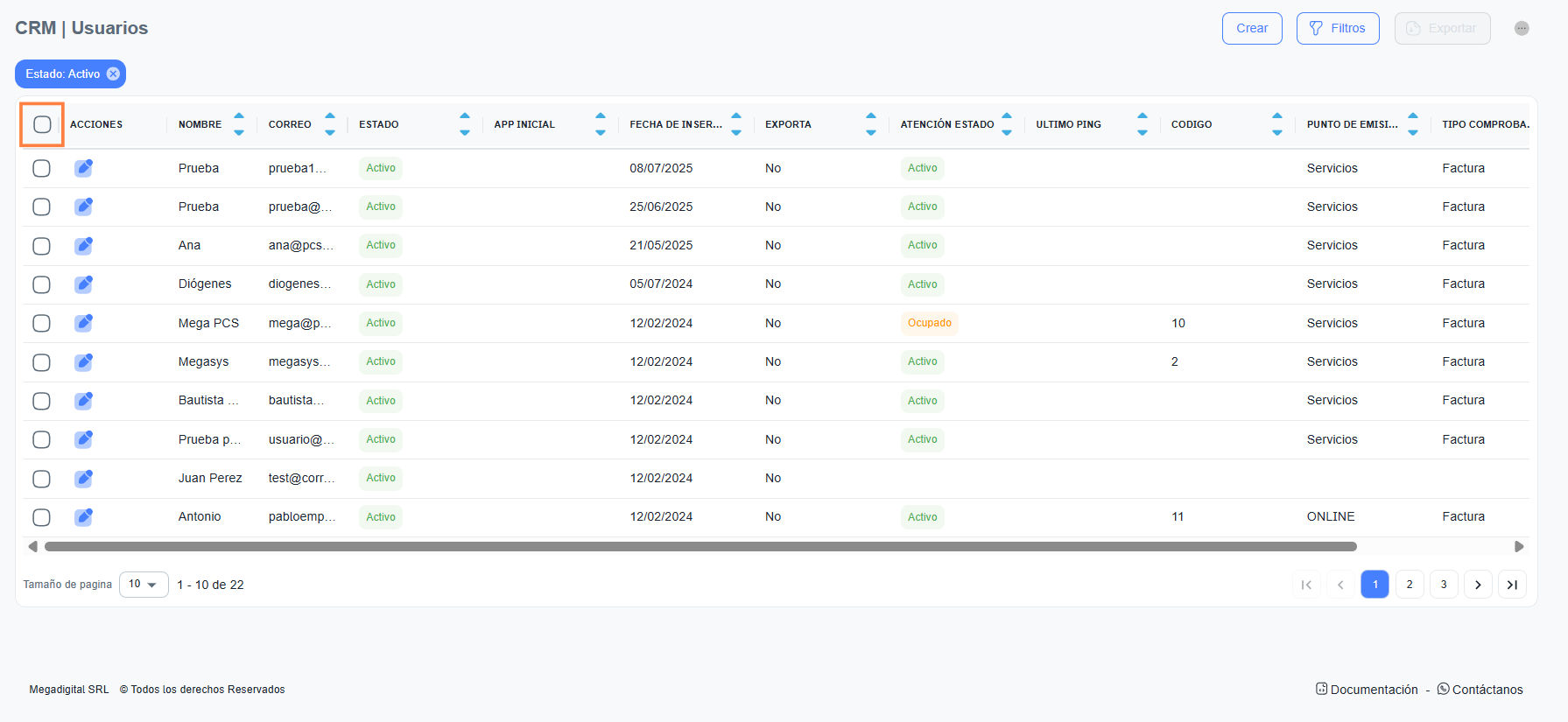This screenshot has height=722, width=1568.
Task: Jump to page 3
Action: point(1444,585)
